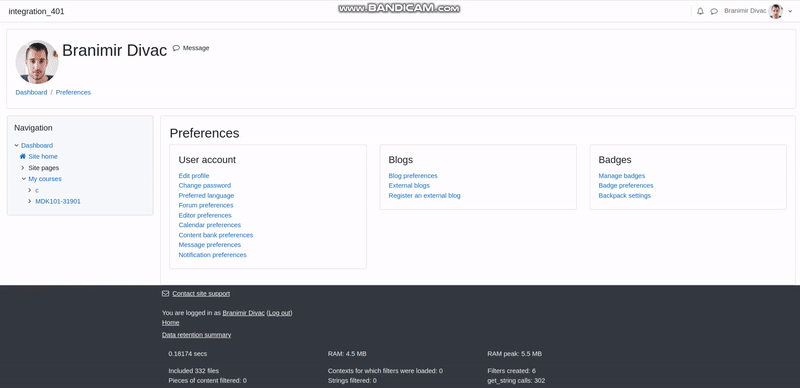Click the Badges section heading

click(615, 160)
